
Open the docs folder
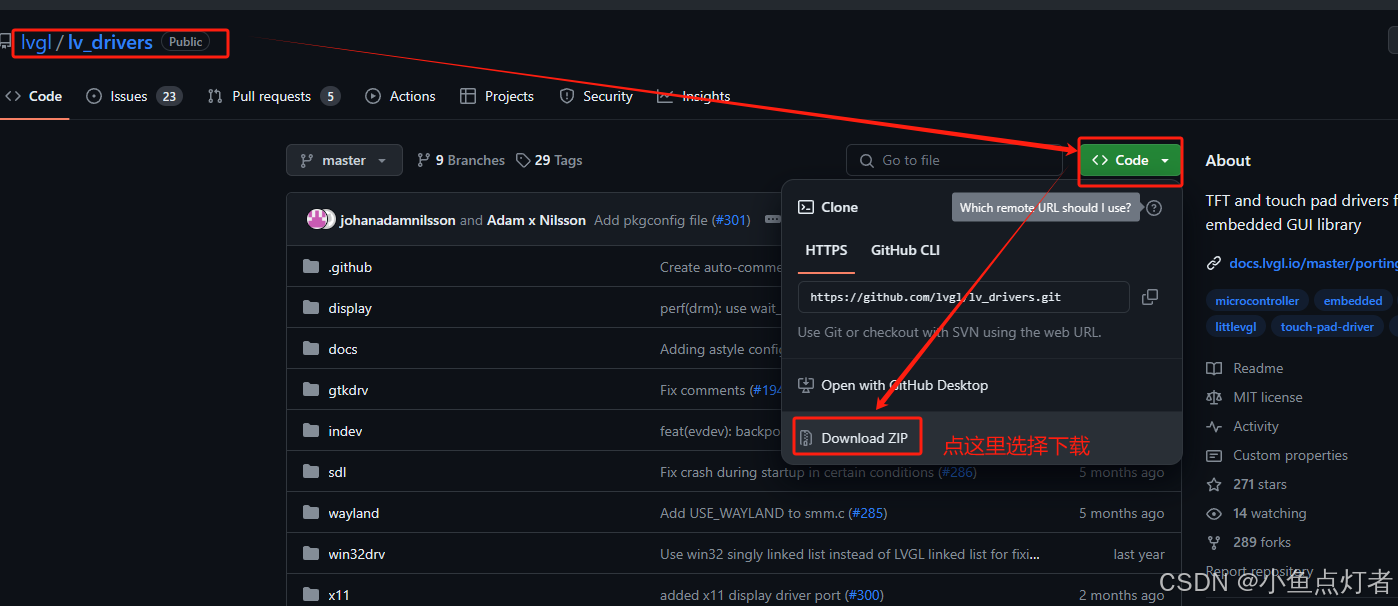(343, 349)
